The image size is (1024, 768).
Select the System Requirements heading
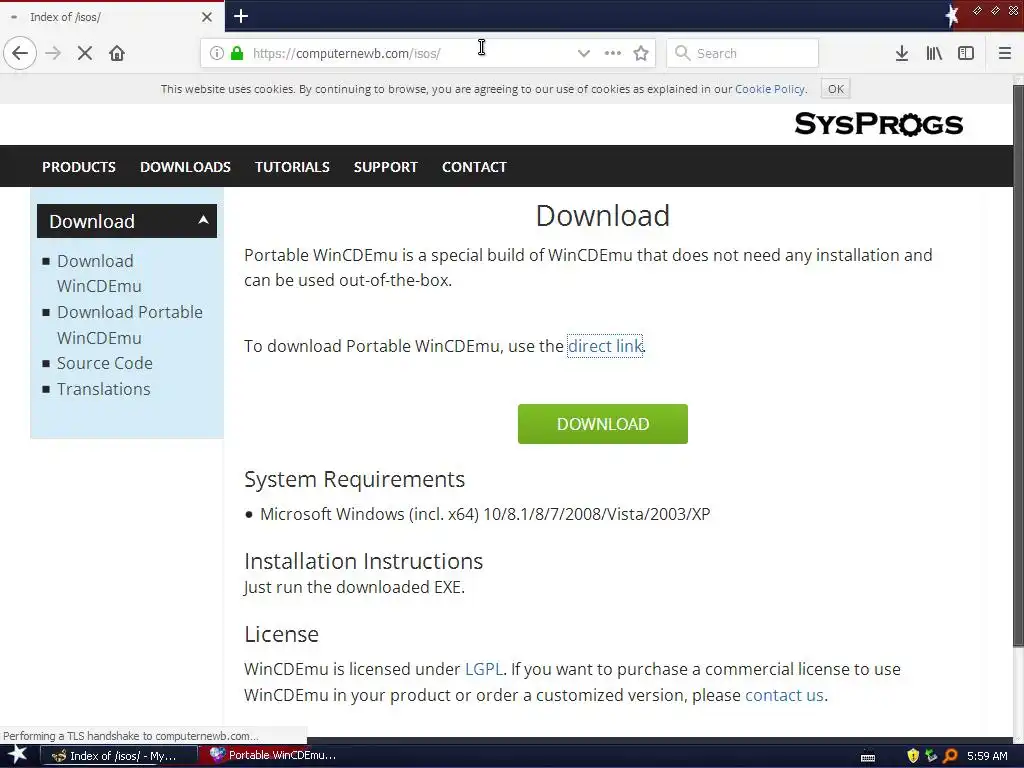point(355,479)
